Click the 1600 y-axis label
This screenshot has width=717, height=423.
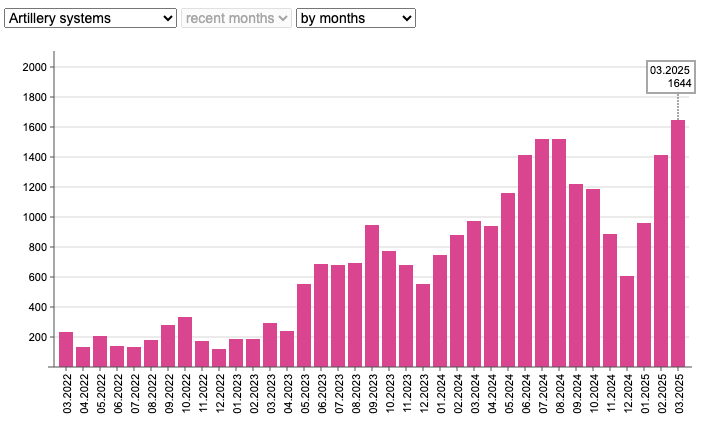click(x=35, y=128)
